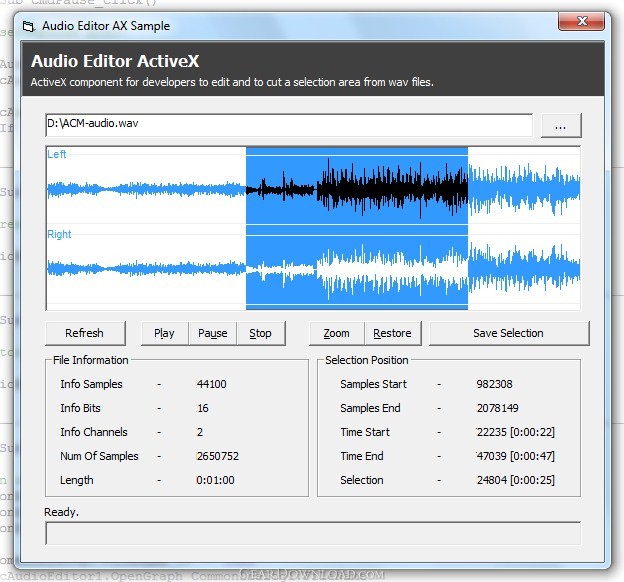Click the Num Of Samples value 2650752
This screenshot has height=582, width=624.
pos(217,456)
